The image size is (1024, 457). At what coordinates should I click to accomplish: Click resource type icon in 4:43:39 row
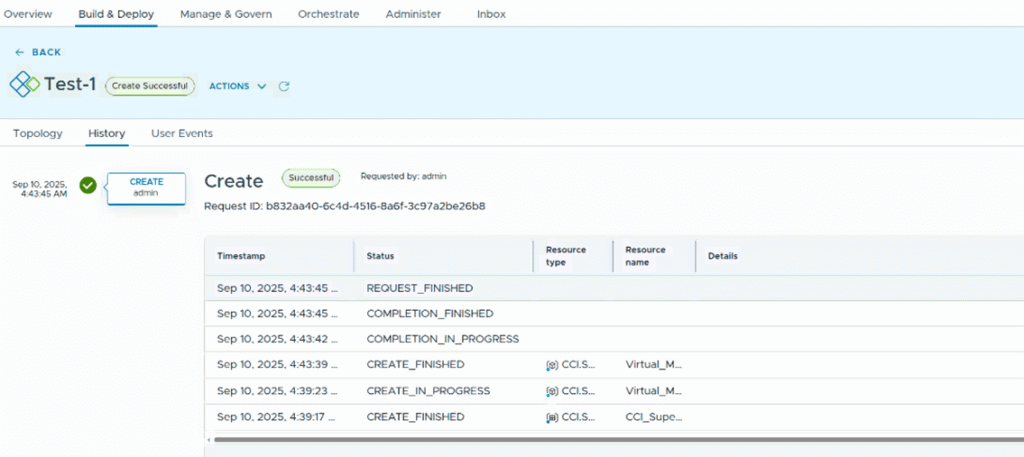click(551, 365)
